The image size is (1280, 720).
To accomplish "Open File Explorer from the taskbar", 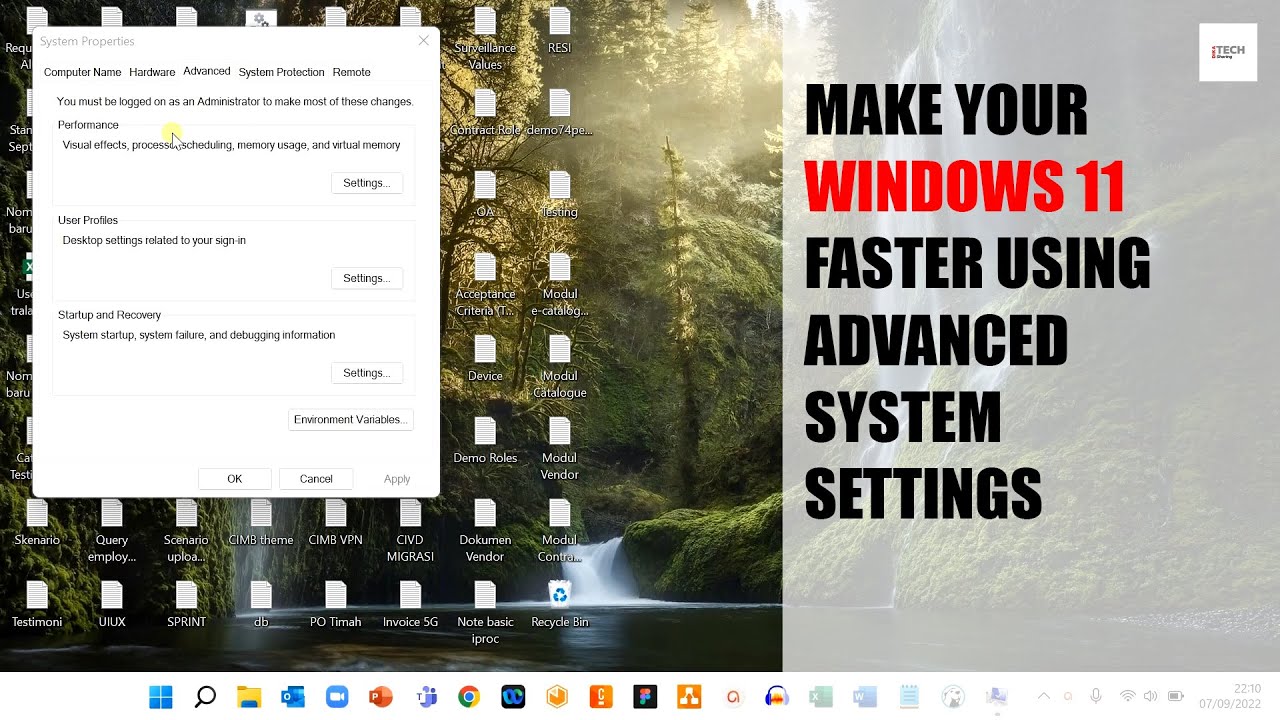I will (249, 697).
